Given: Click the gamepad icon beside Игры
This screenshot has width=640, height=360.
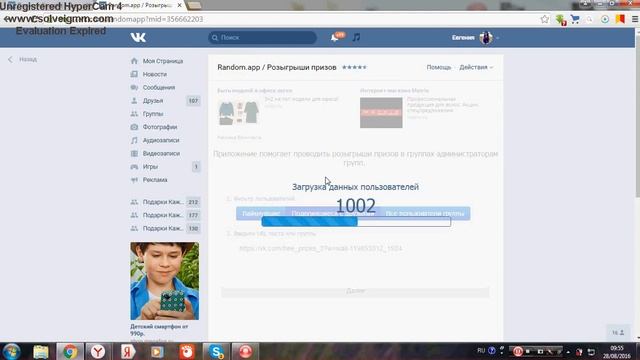Looking at the screenshot, I should (x=134, y=167).
